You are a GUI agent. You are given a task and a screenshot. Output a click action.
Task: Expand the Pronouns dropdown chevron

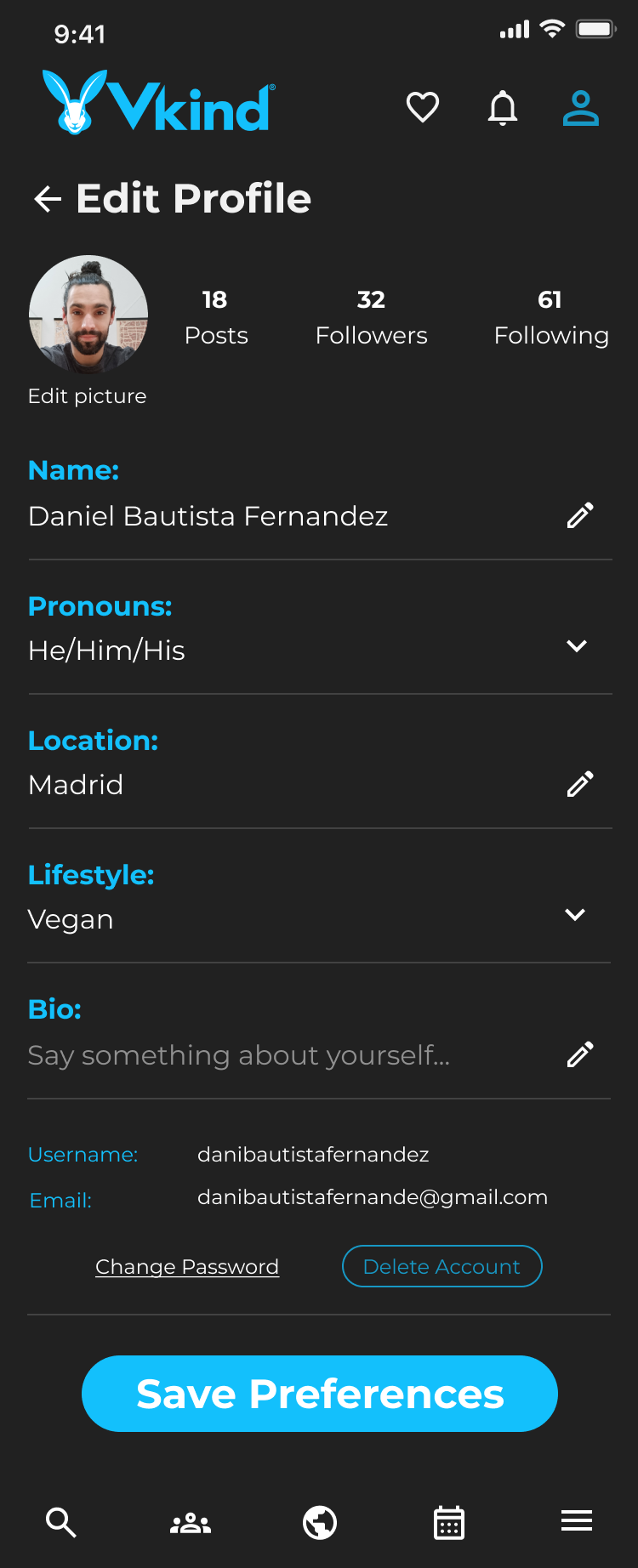point(577,646)
